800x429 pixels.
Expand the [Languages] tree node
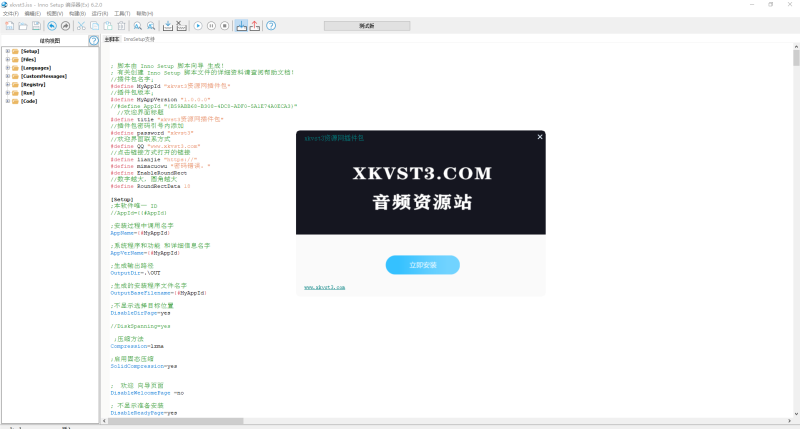tap(8, 68)
